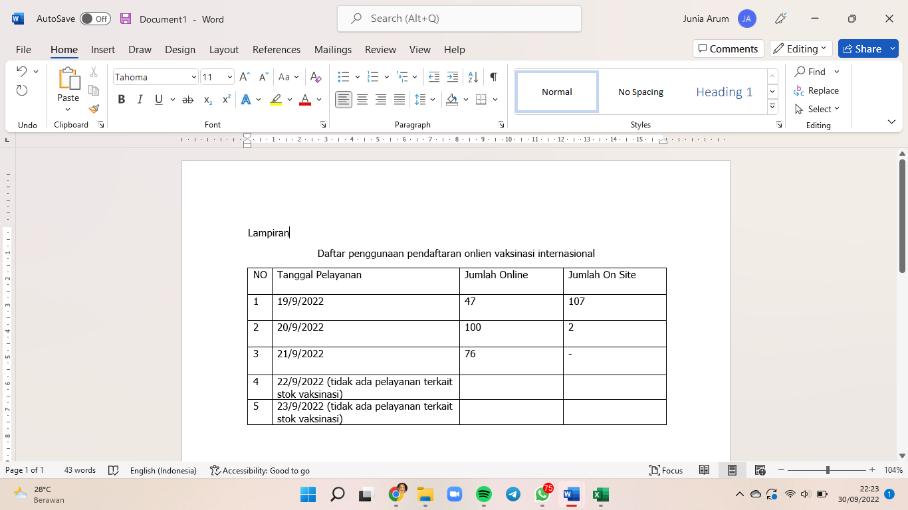The width and height of the screenshot is (908, 510).
Task: Open the References tab
Action: (276, 50)
